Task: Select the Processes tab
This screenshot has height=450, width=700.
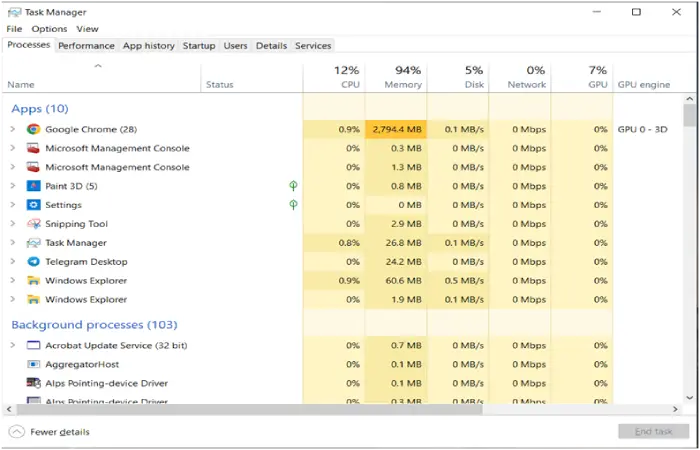Action: [x=29, y=45]
